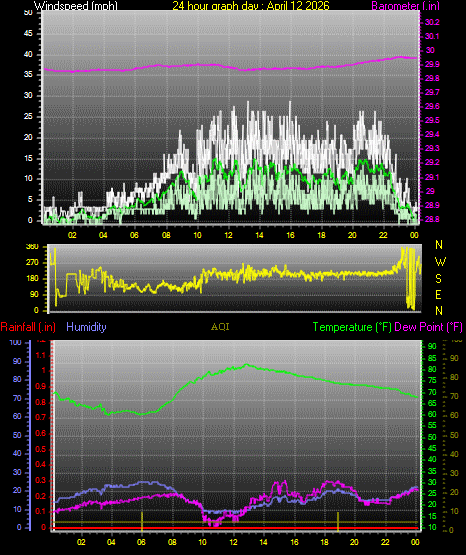Click the "29.5" barometer axis value
466x555 pixels.
432,121
